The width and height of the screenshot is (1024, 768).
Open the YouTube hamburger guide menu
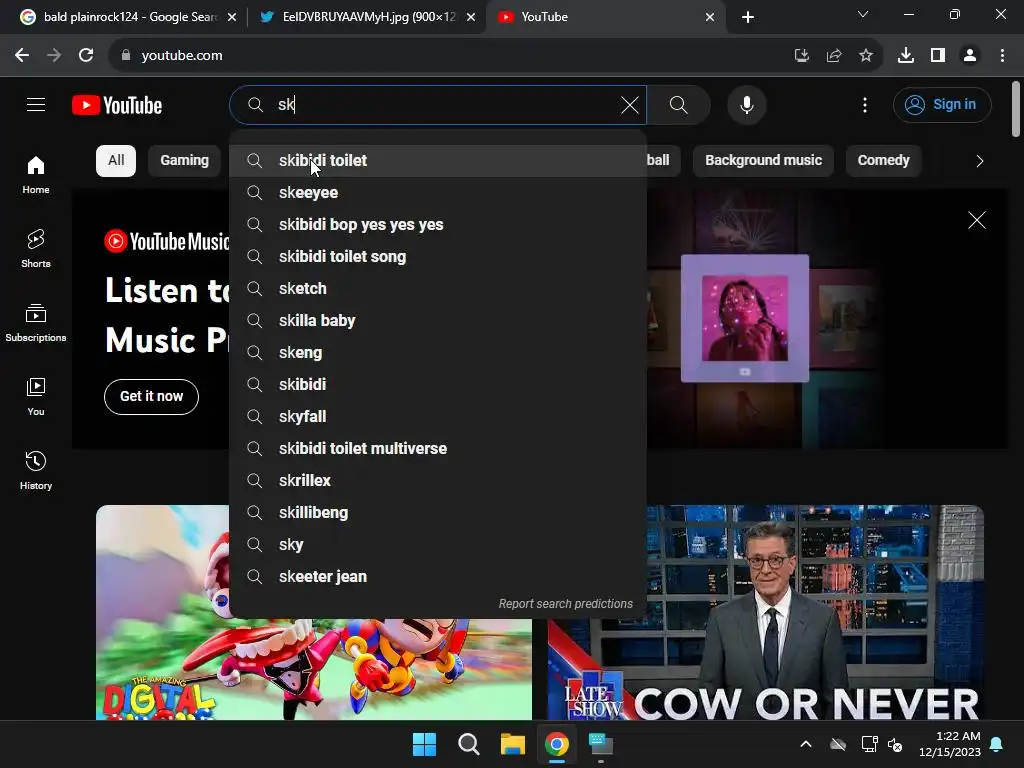click(36, 104)
